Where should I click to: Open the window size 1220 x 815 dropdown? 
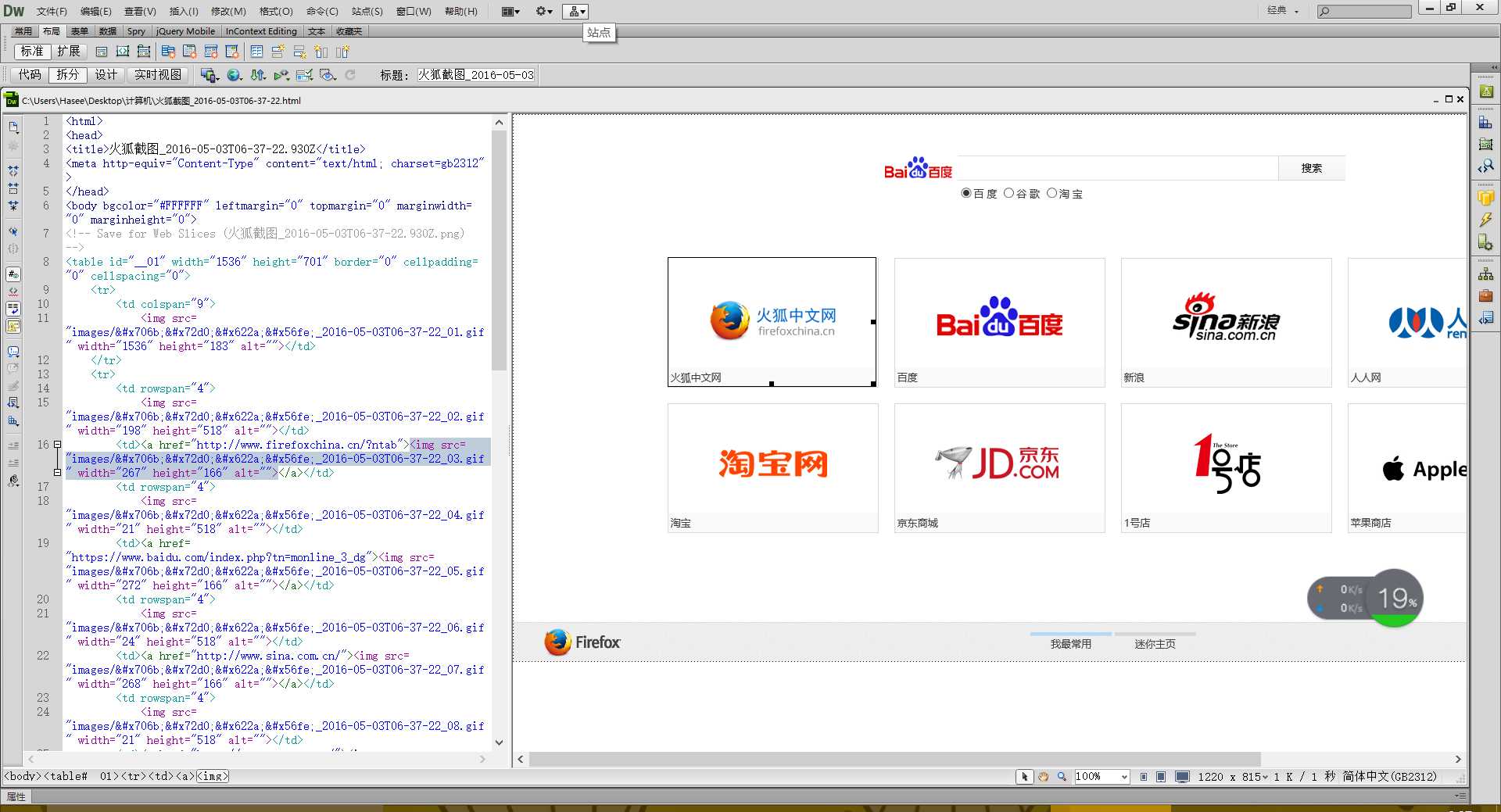coord(1233,776)
